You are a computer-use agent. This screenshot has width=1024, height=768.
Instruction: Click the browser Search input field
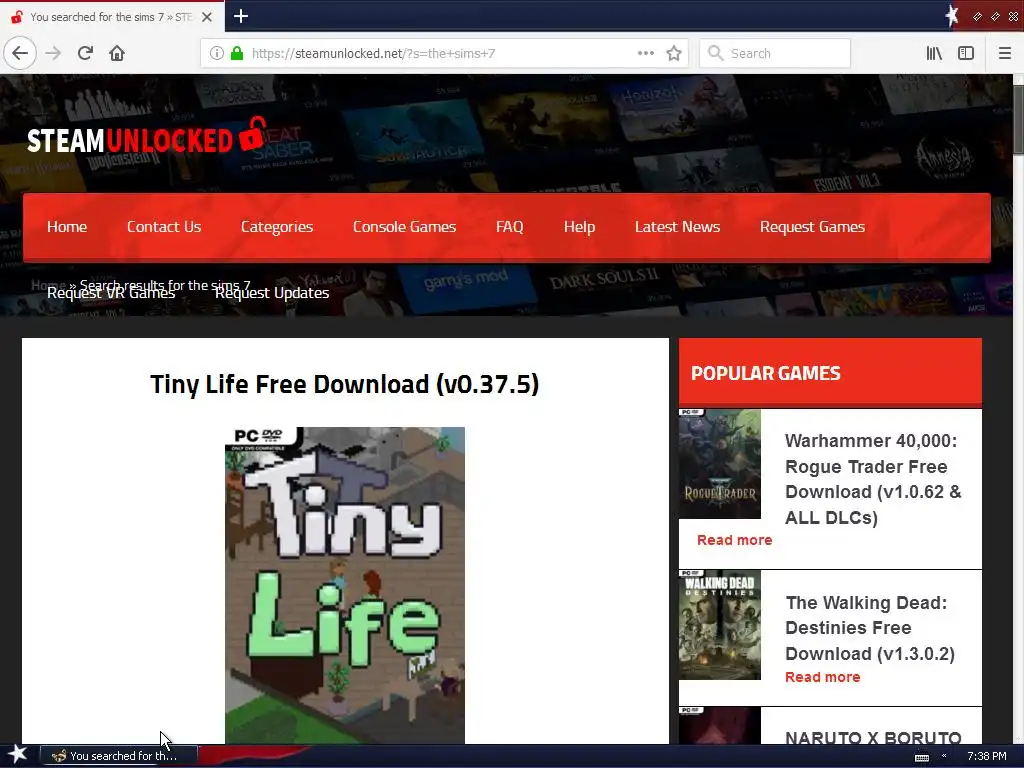[x=775, y=53]
